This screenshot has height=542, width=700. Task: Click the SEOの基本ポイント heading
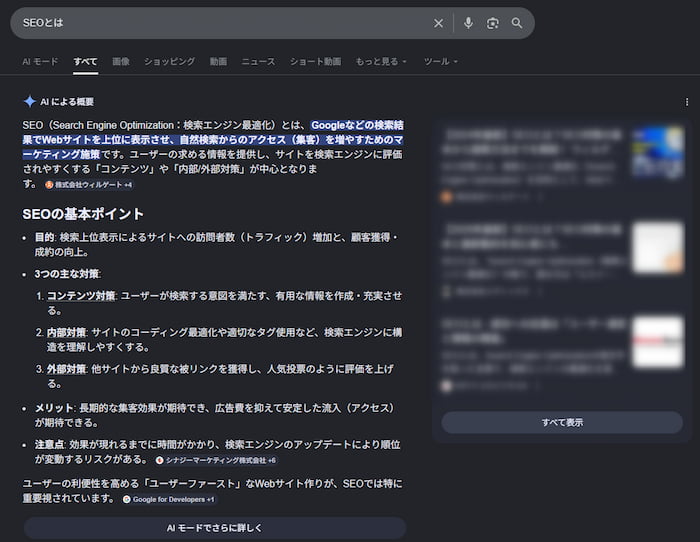[x=83, y=214]
